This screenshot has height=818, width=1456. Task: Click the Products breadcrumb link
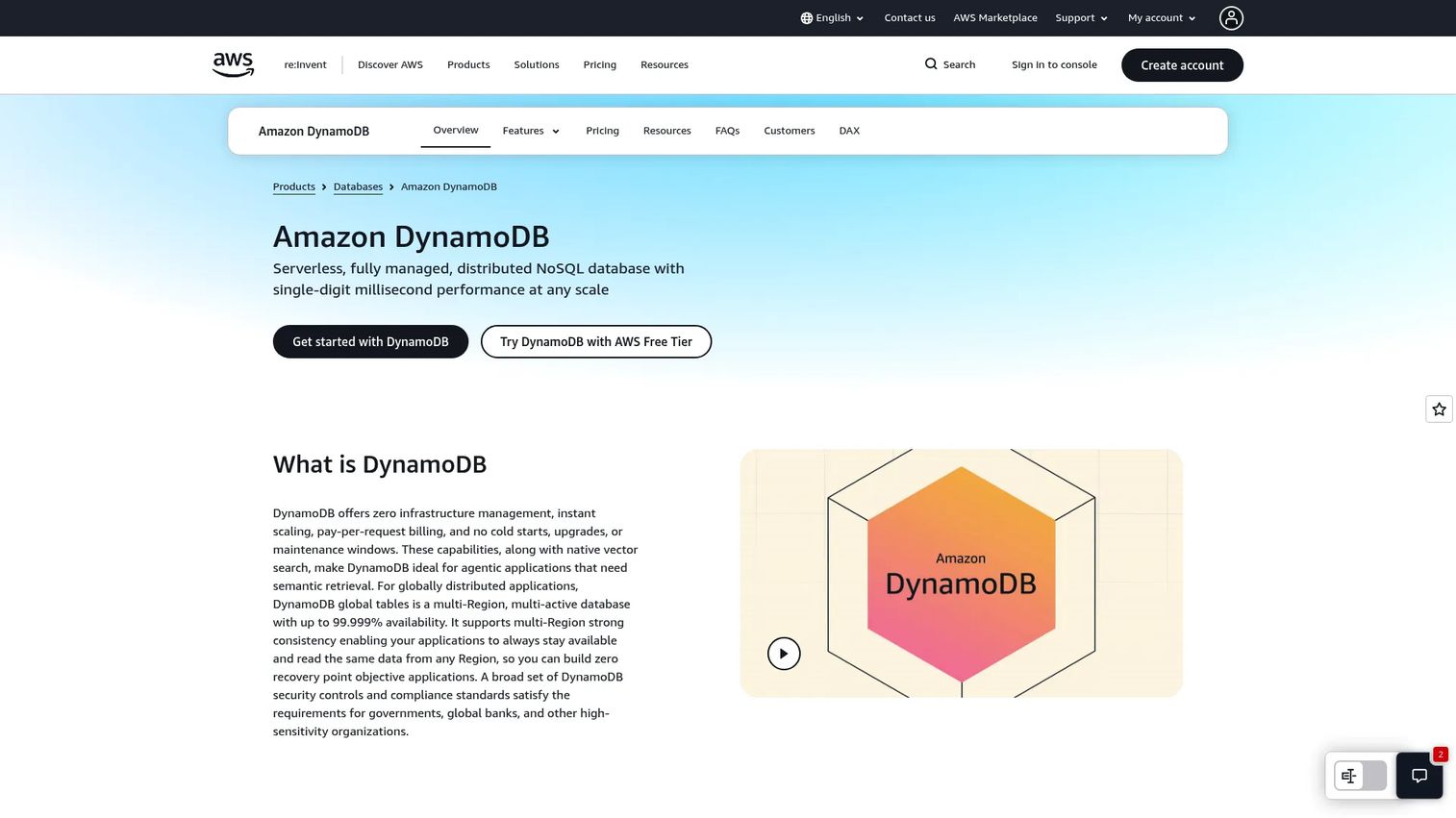tap(294, 187)
